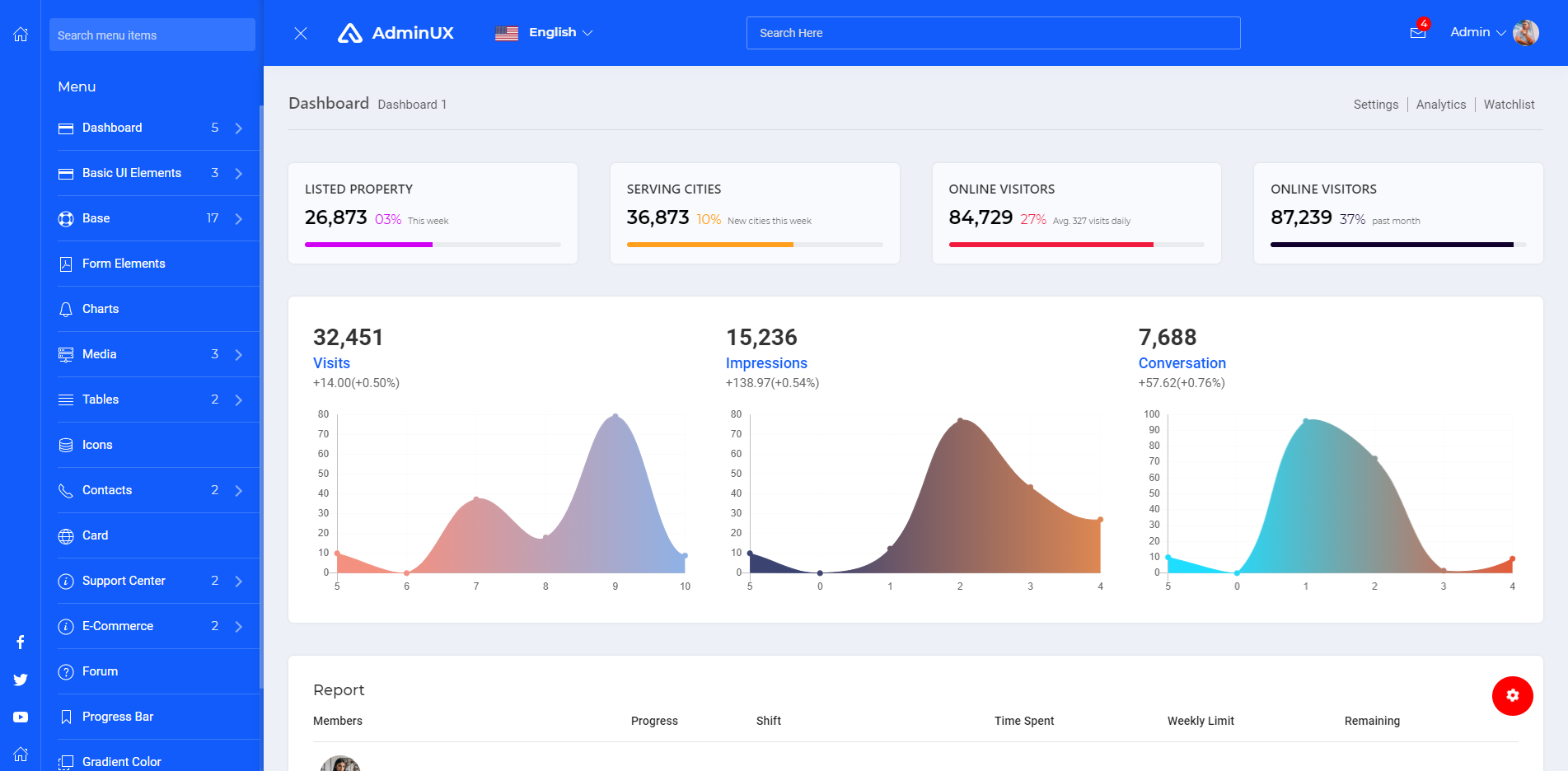This screenshot has width=1568, height=771.
Task: Click the Support Center info icon
Action: click(x=66, y=582)
